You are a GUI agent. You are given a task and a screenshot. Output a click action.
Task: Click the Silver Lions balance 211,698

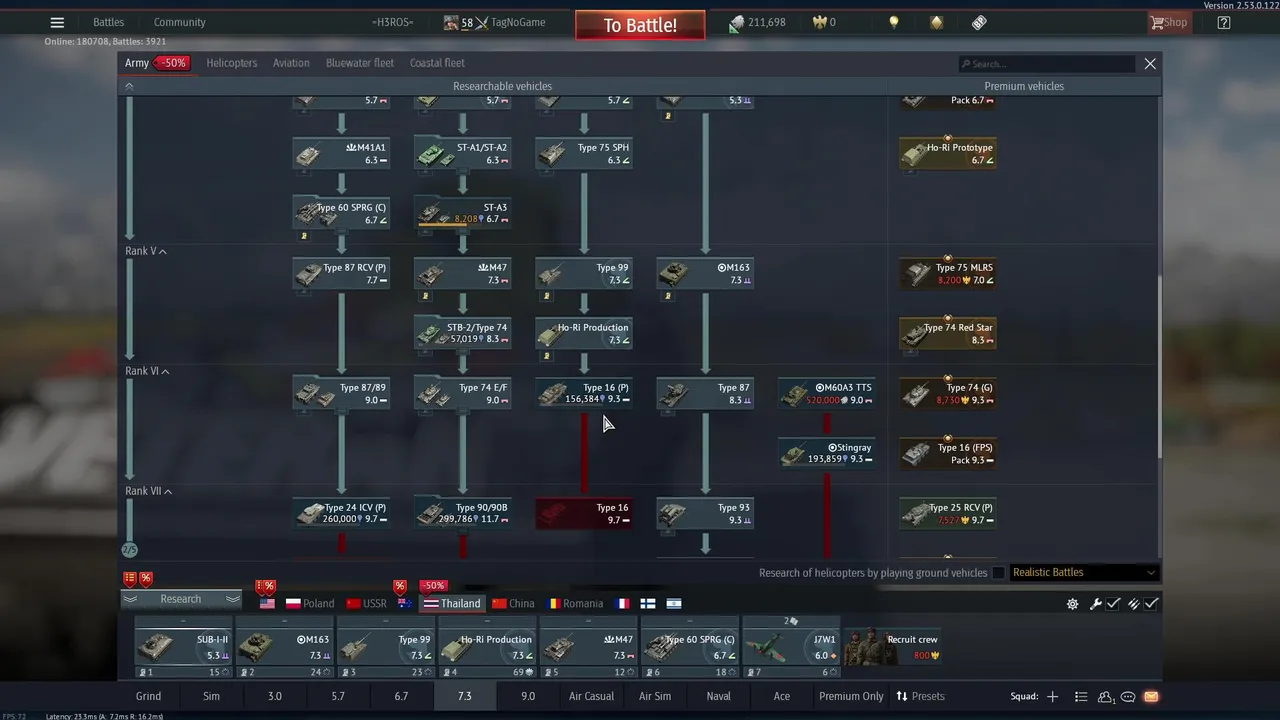(757, 23)
